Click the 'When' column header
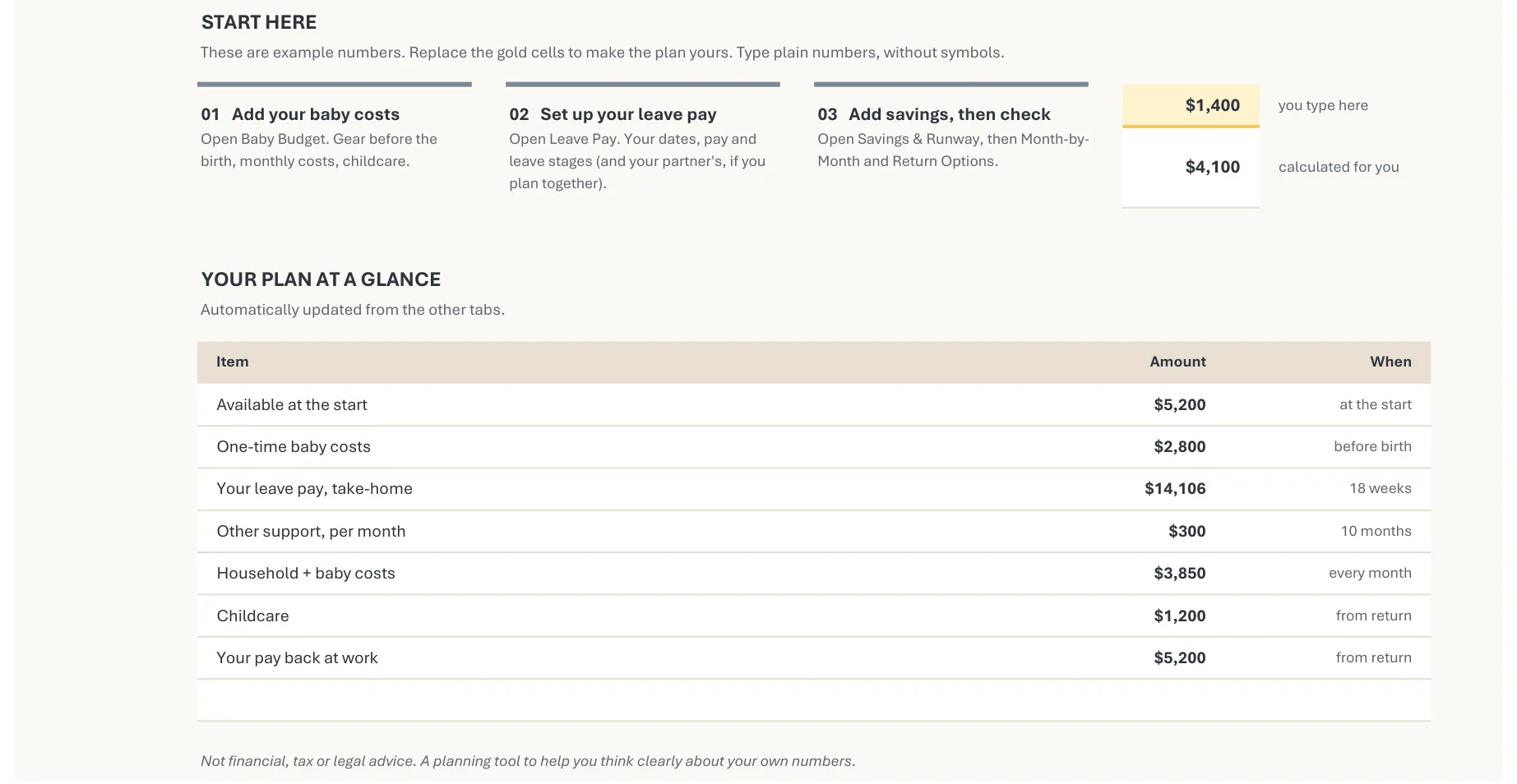The height and width of the screenshot is (784, 1517). pyautogui.click(x=1390, y=362)
